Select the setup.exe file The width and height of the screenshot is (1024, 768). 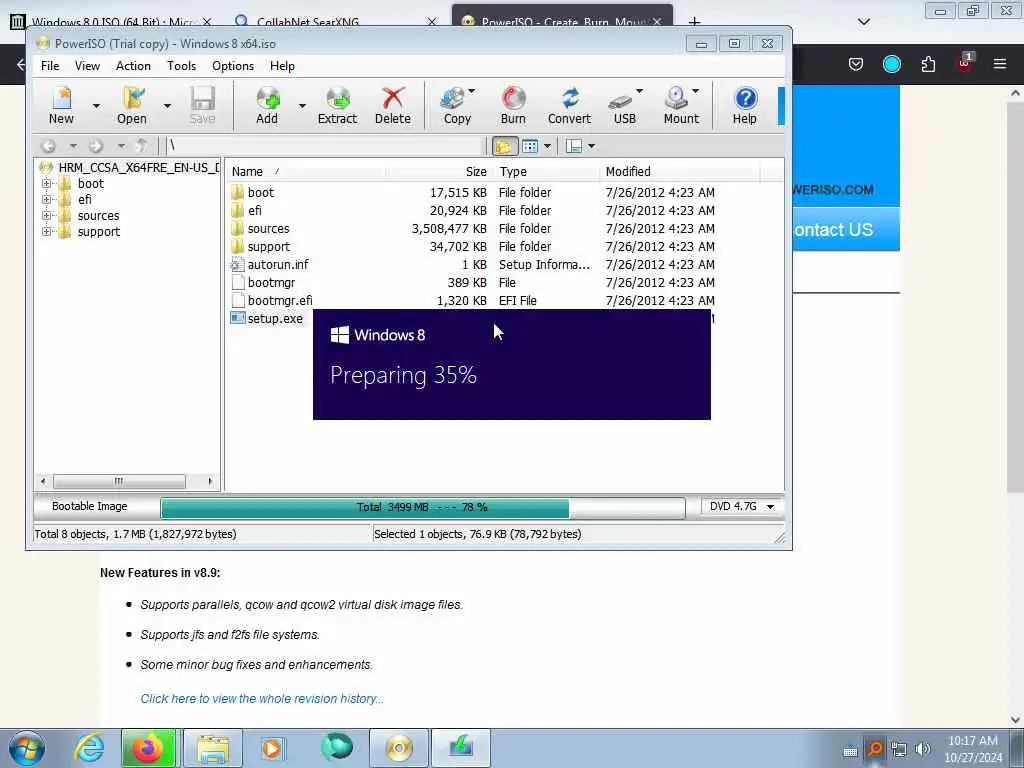click(267, 319)
